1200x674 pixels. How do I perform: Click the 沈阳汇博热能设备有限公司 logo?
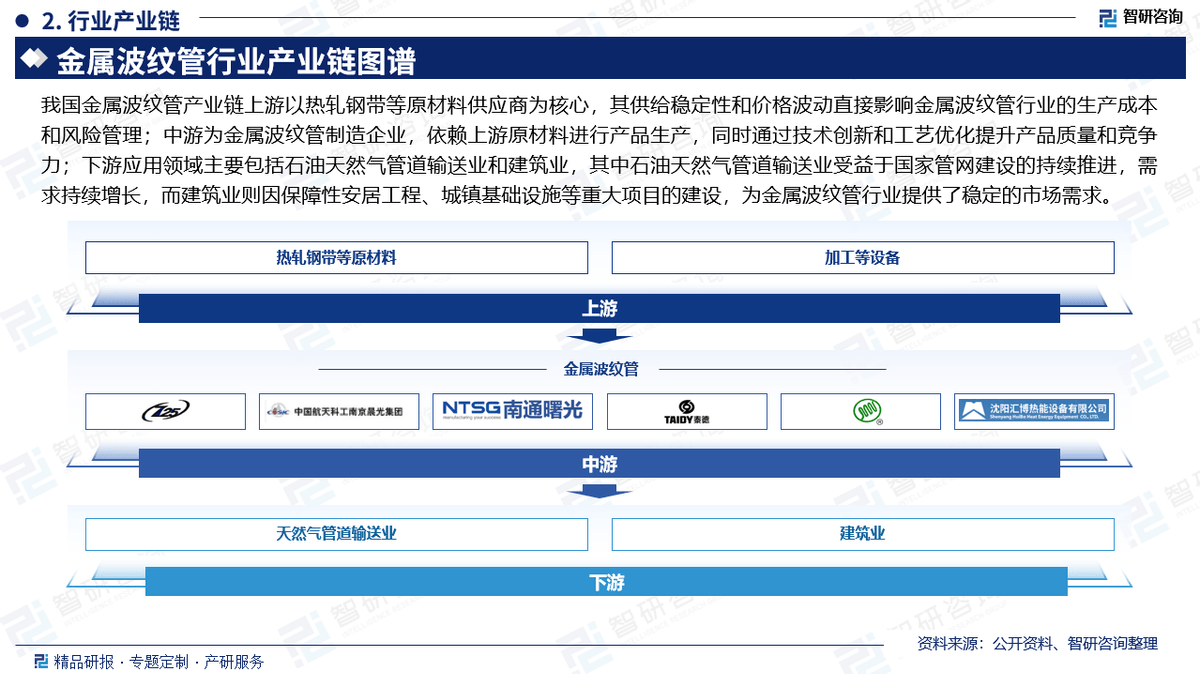pos(1035,411)
